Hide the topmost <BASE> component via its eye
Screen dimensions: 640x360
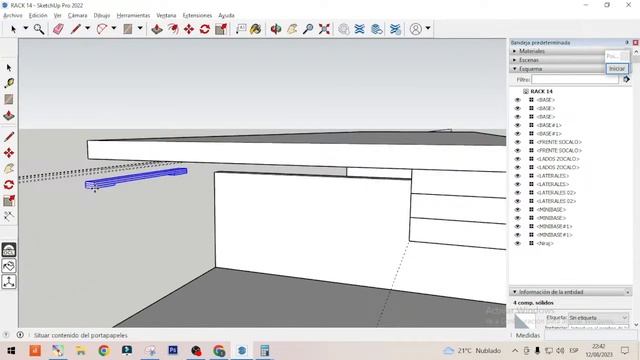(518, 100)
